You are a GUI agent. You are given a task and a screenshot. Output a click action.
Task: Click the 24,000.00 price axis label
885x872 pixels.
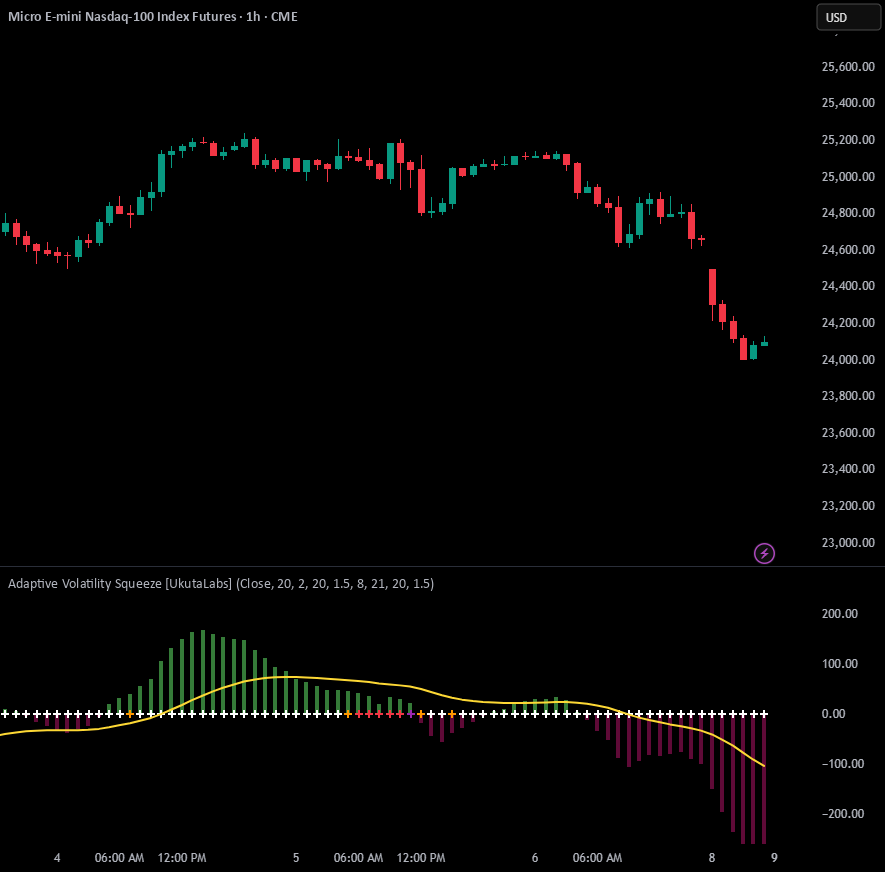click(x=848, y=360)
